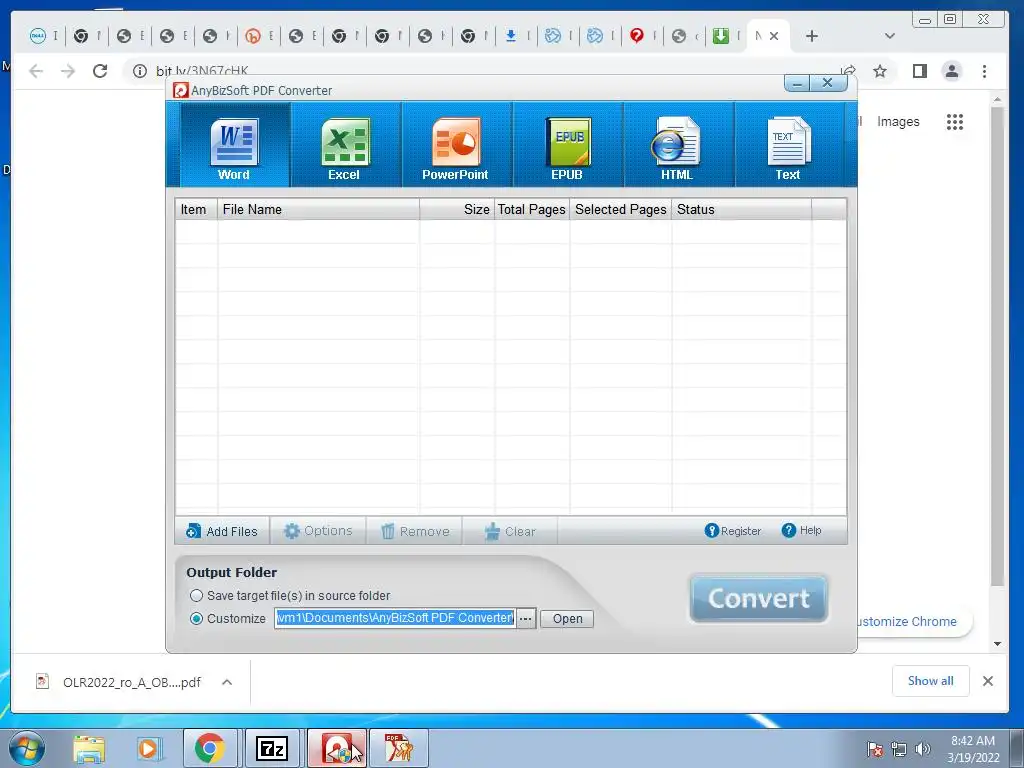Switch to the first Chrome tab
Viewport: 1024px width, 768px height.
pyautogui.click(x=44, y=36)
